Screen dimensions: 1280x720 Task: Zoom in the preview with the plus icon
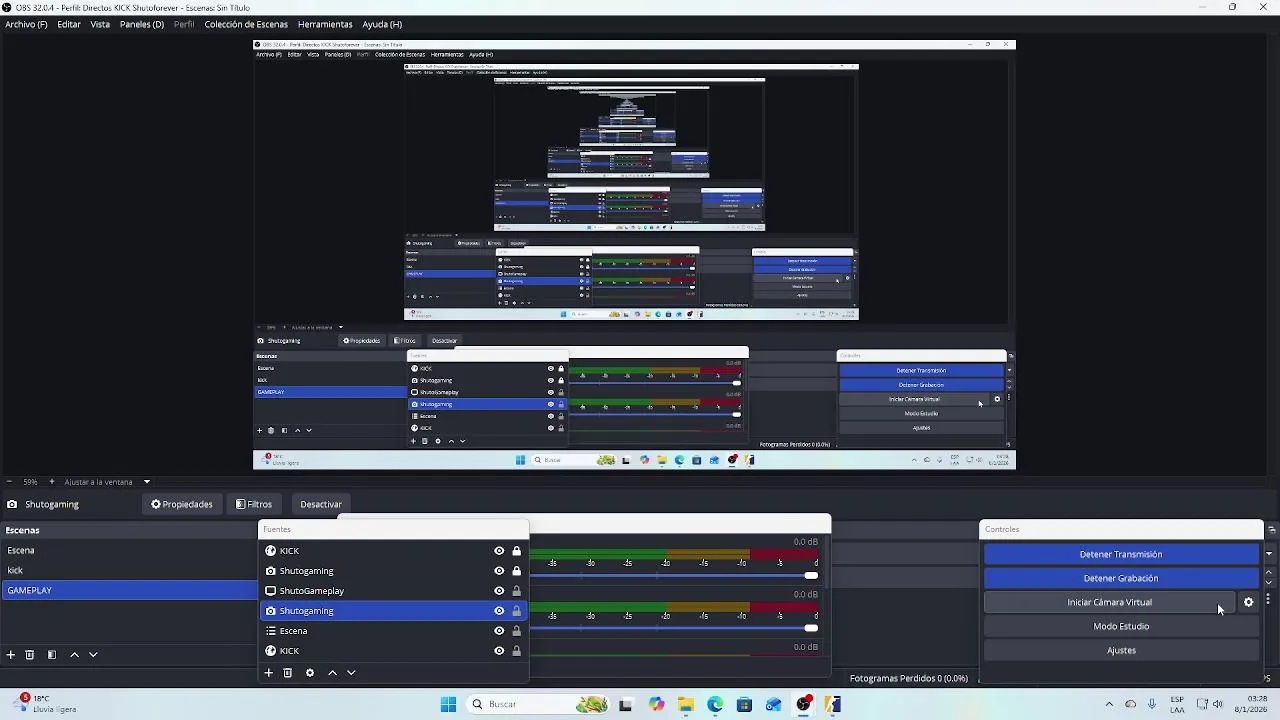(53, 482)
